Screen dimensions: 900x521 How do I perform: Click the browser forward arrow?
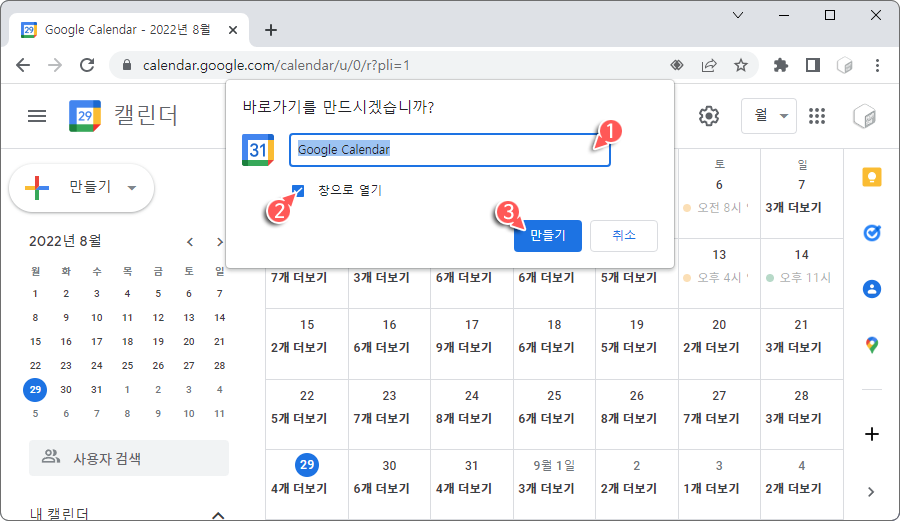click(55, 65)
